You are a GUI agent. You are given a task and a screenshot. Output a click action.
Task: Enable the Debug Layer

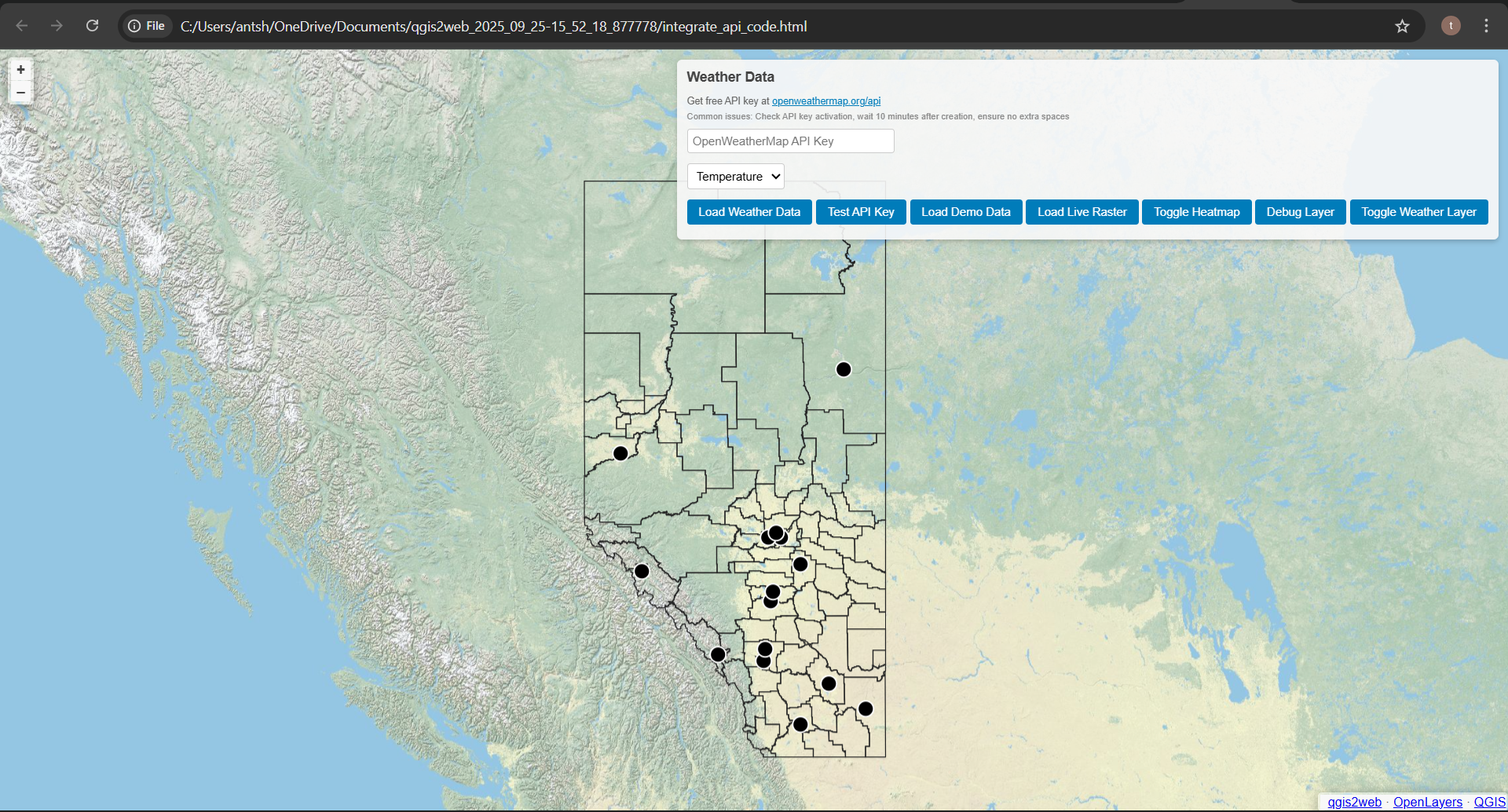coord(1299,211)
